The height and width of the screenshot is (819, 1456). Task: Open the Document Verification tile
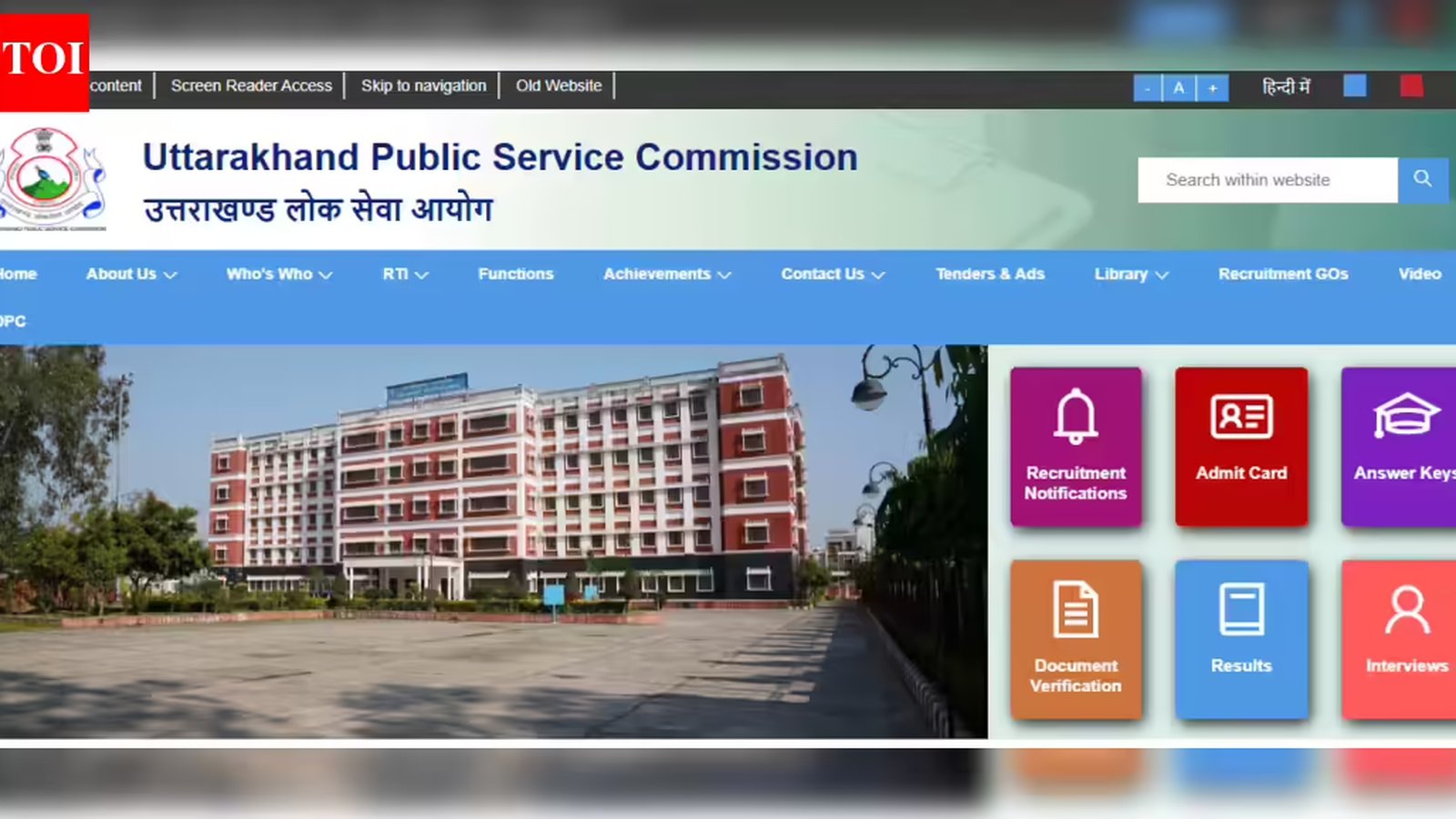click(1076, 640)
